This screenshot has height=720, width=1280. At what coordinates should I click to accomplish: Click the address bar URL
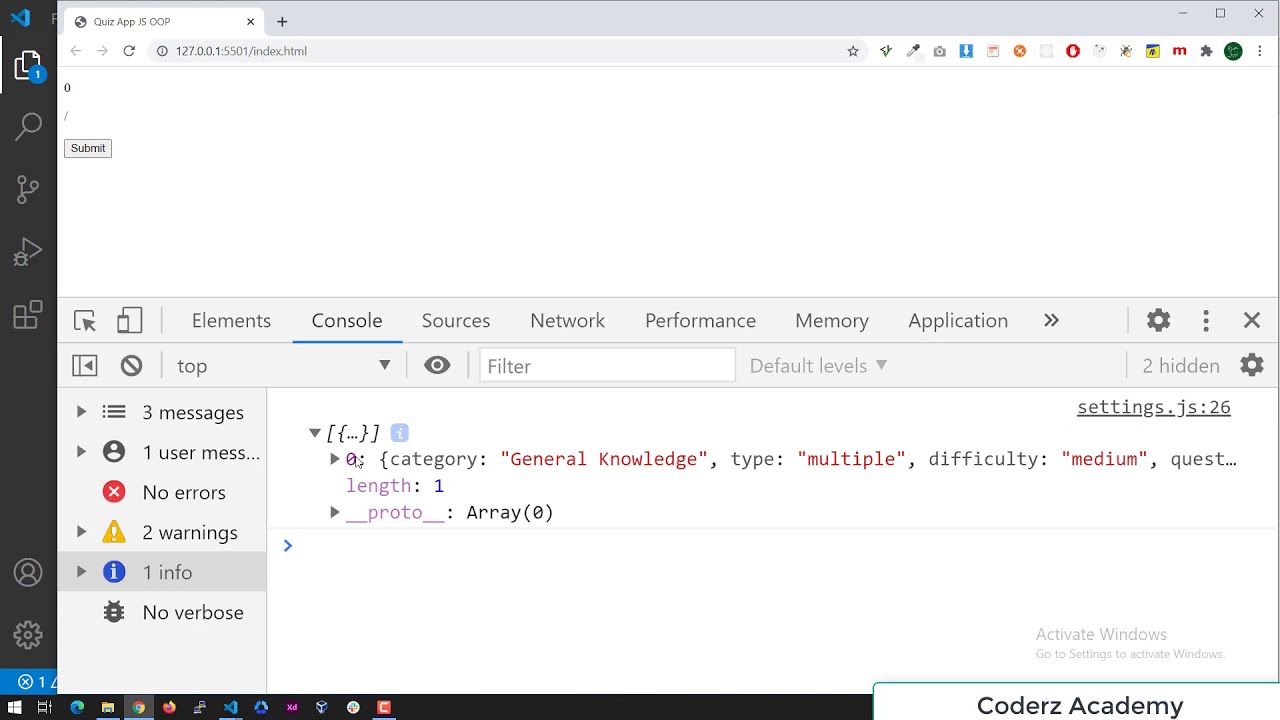tap(241, 51)
